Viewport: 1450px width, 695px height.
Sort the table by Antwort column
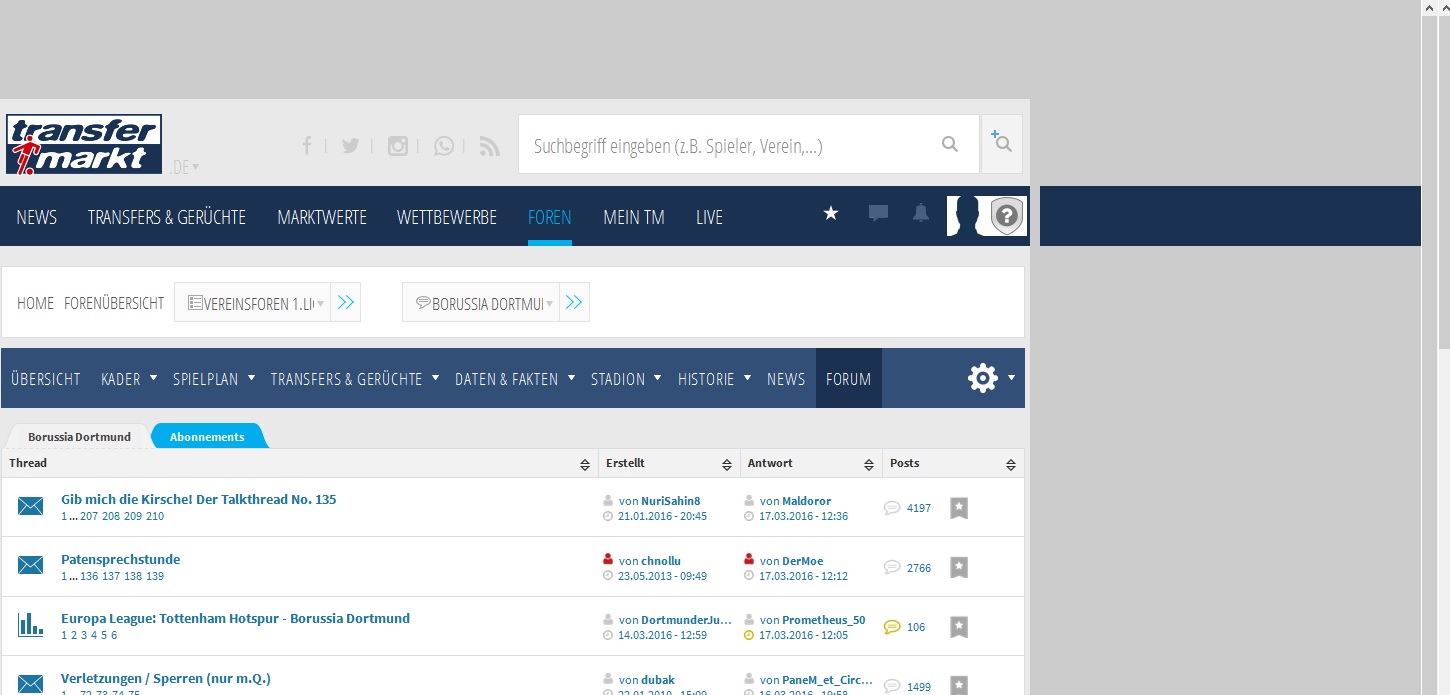[x=869, y=464]
